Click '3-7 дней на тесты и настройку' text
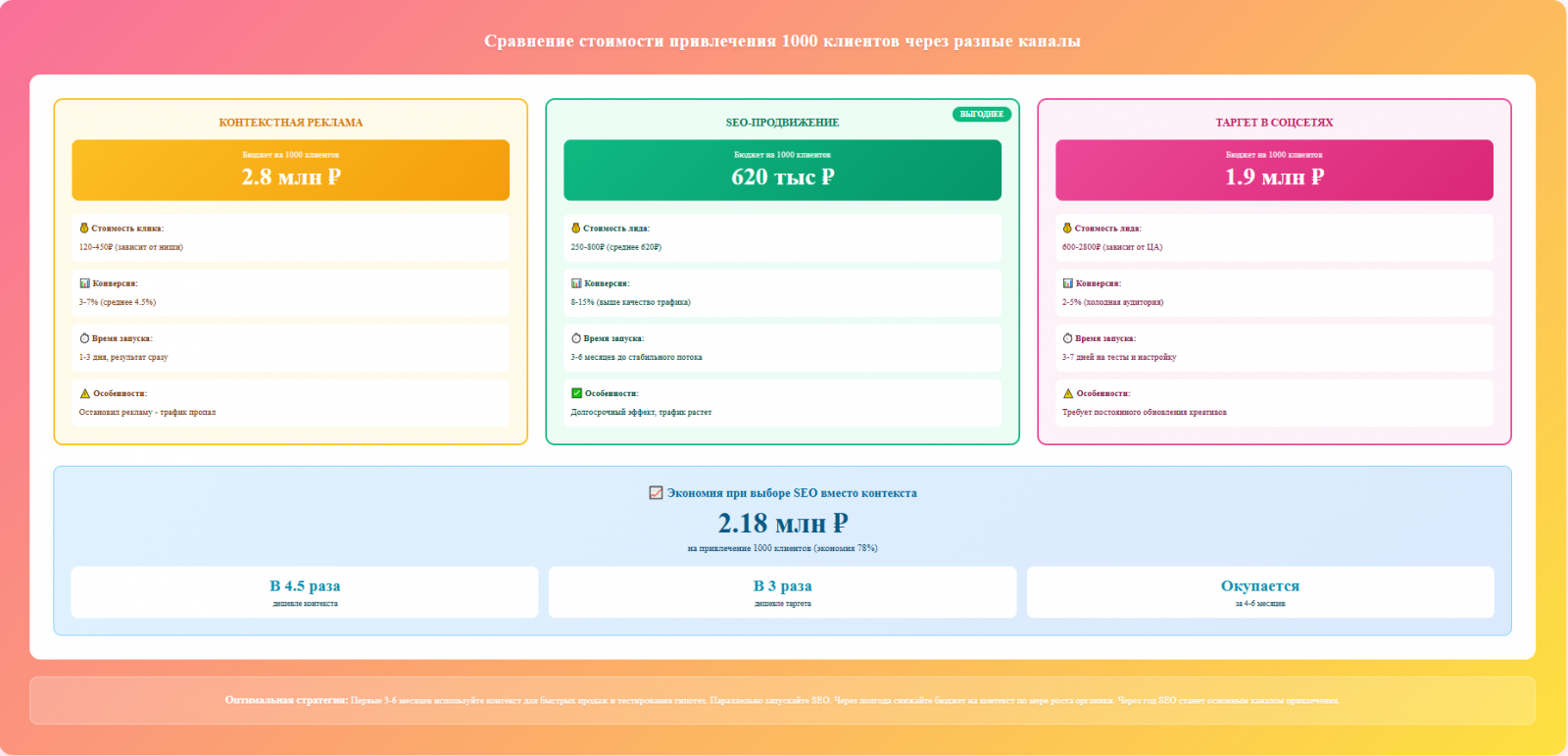This screenshot has height=756, width=1568. click(x=1119, y=357)
